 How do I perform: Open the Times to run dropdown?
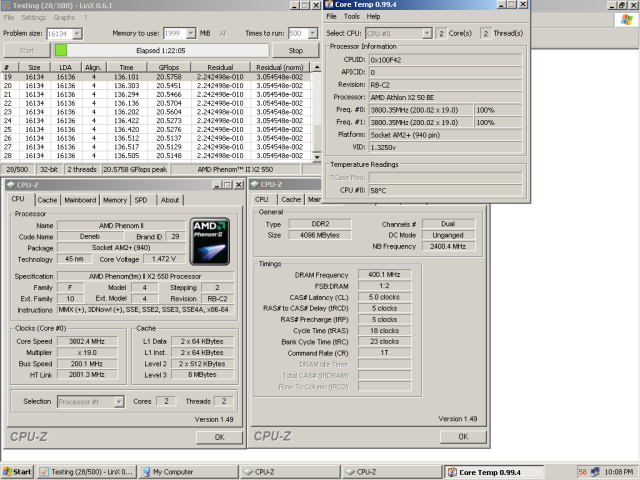(304, 33)
